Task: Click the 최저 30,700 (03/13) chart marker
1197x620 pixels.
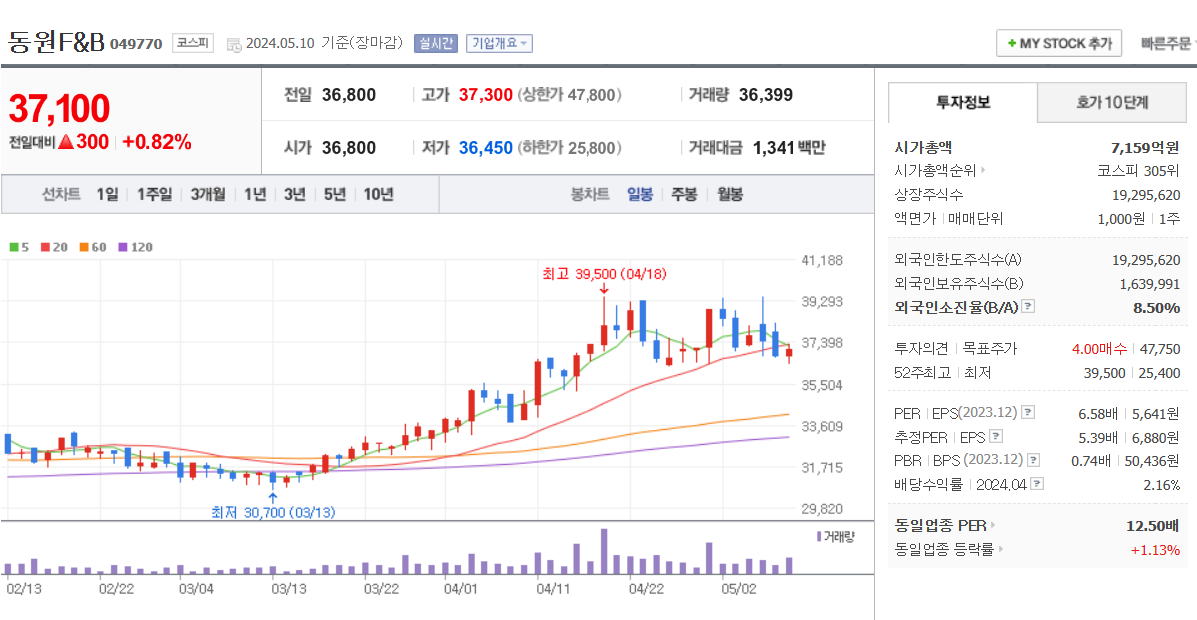Action: point(273,512)
